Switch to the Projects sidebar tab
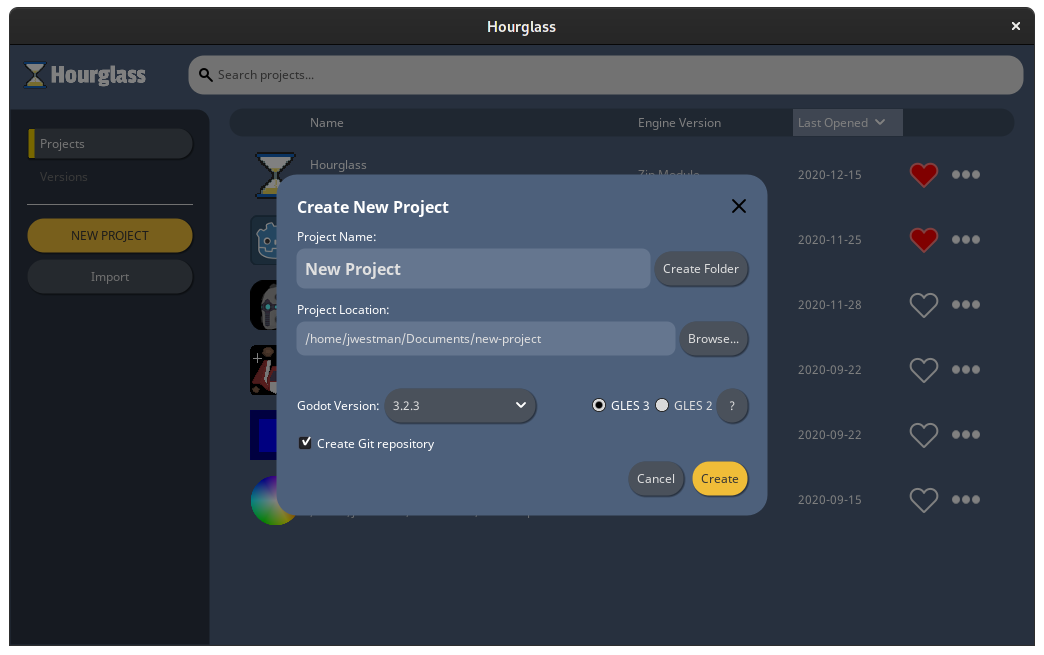Viewport: 1044px width, 655px height. coord(110,144)
